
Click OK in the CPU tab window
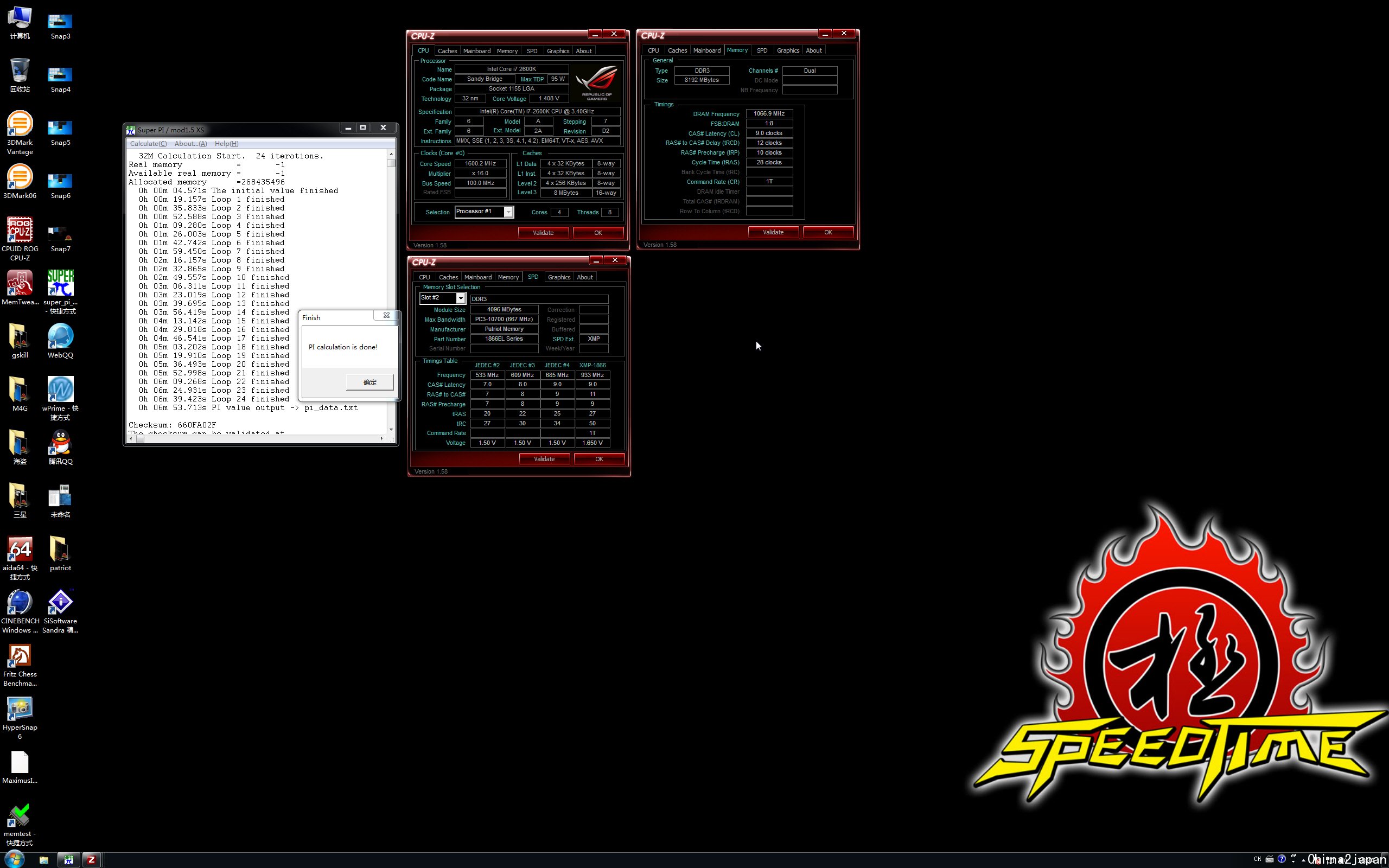tap(598, 233)
